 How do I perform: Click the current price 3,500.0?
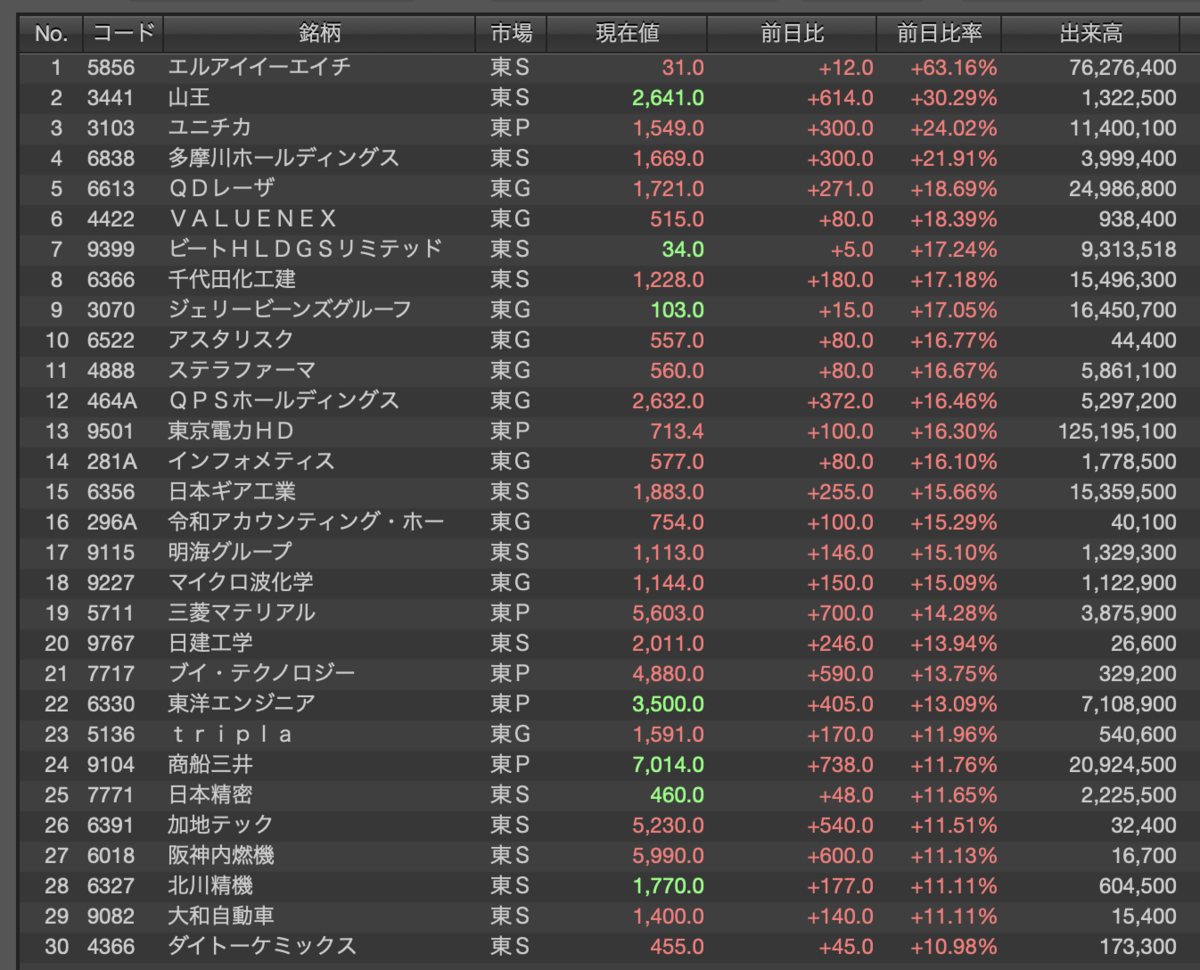pos(668,704)
